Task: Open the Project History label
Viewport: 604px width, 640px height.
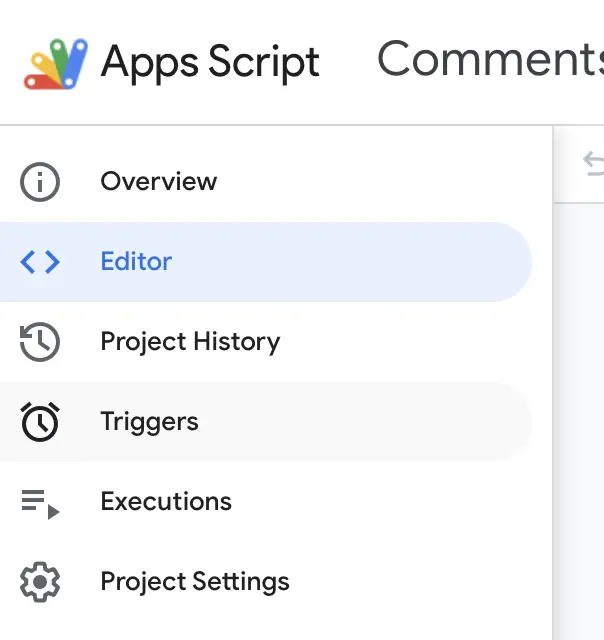Action: point(190,342)
